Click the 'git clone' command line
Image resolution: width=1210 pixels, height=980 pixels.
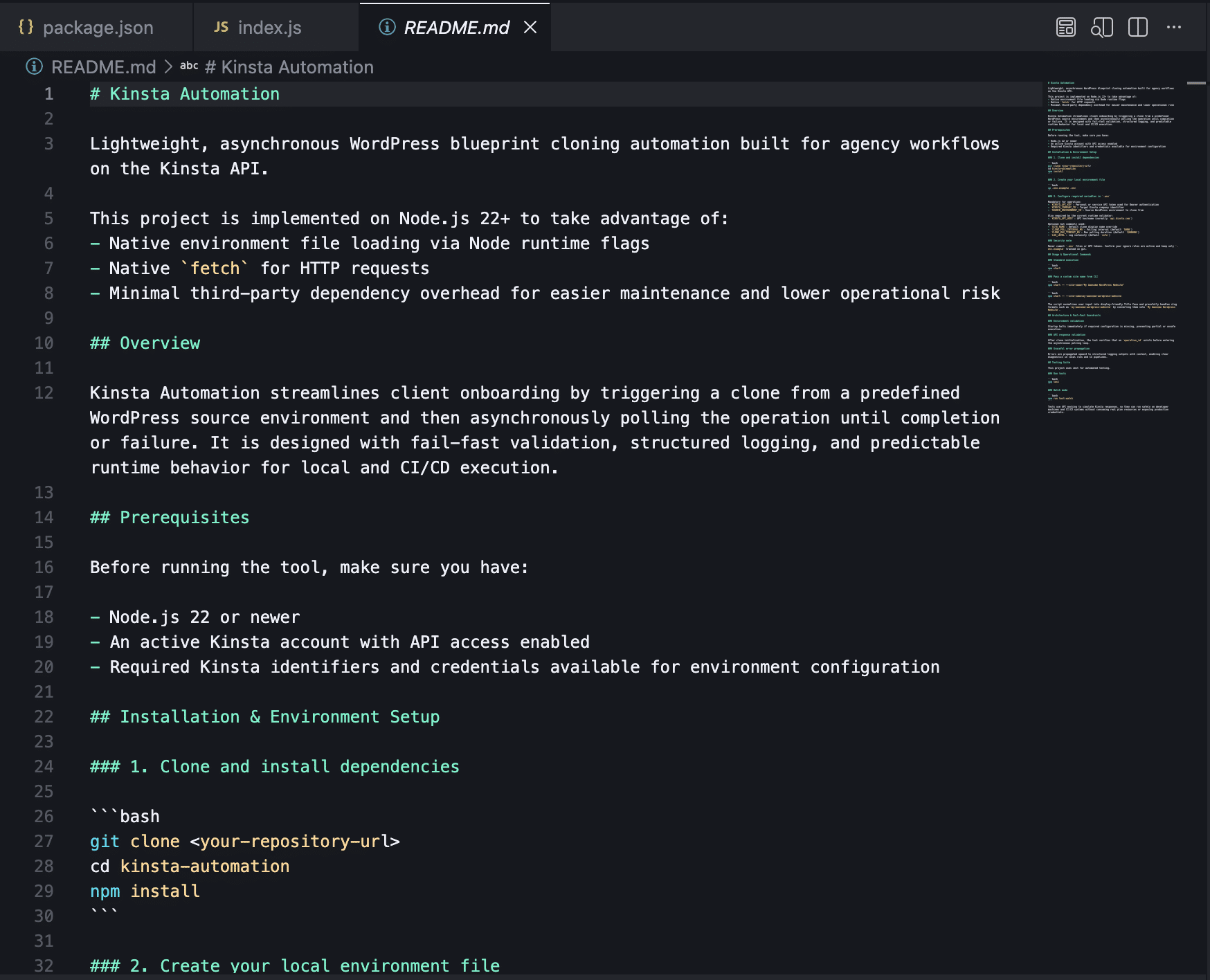coord(245,842)
